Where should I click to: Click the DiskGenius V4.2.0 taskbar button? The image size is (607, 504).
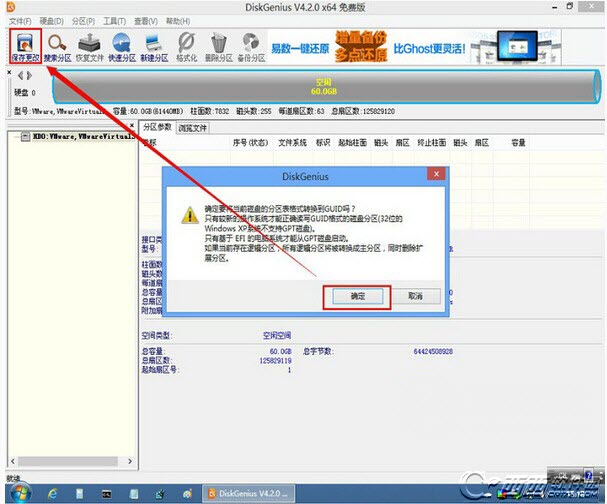pyautogui.click(x=248, y=494)
